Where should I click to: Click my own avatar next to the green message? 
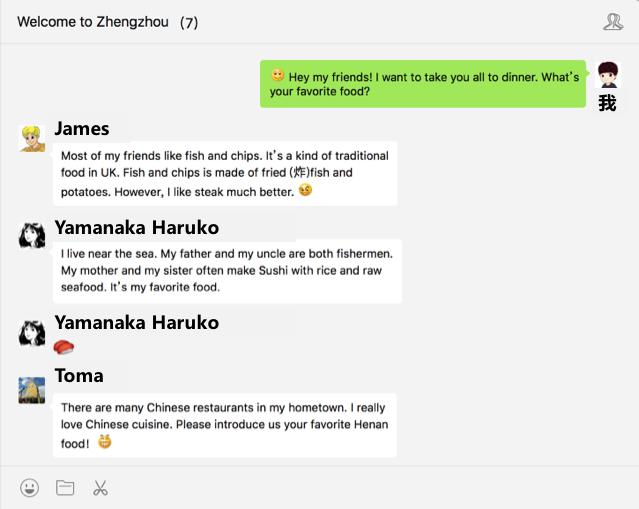[608, 75]
